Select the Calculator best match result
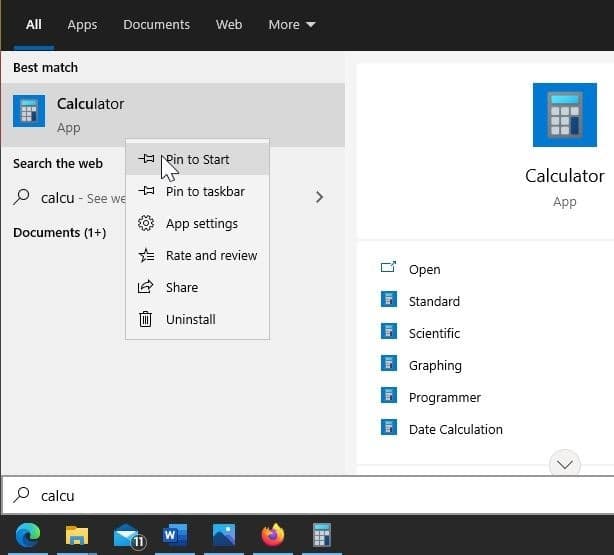 [x=173, y=115]
